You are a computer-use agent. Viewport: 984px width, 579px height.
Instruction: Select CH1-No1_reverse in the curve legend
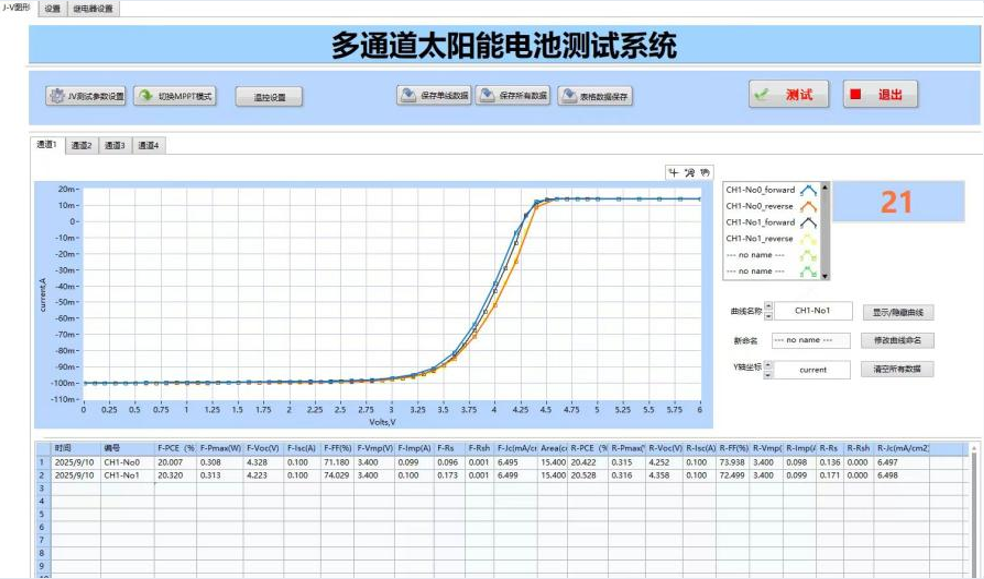pyautogui.click(x=762, y=239)
